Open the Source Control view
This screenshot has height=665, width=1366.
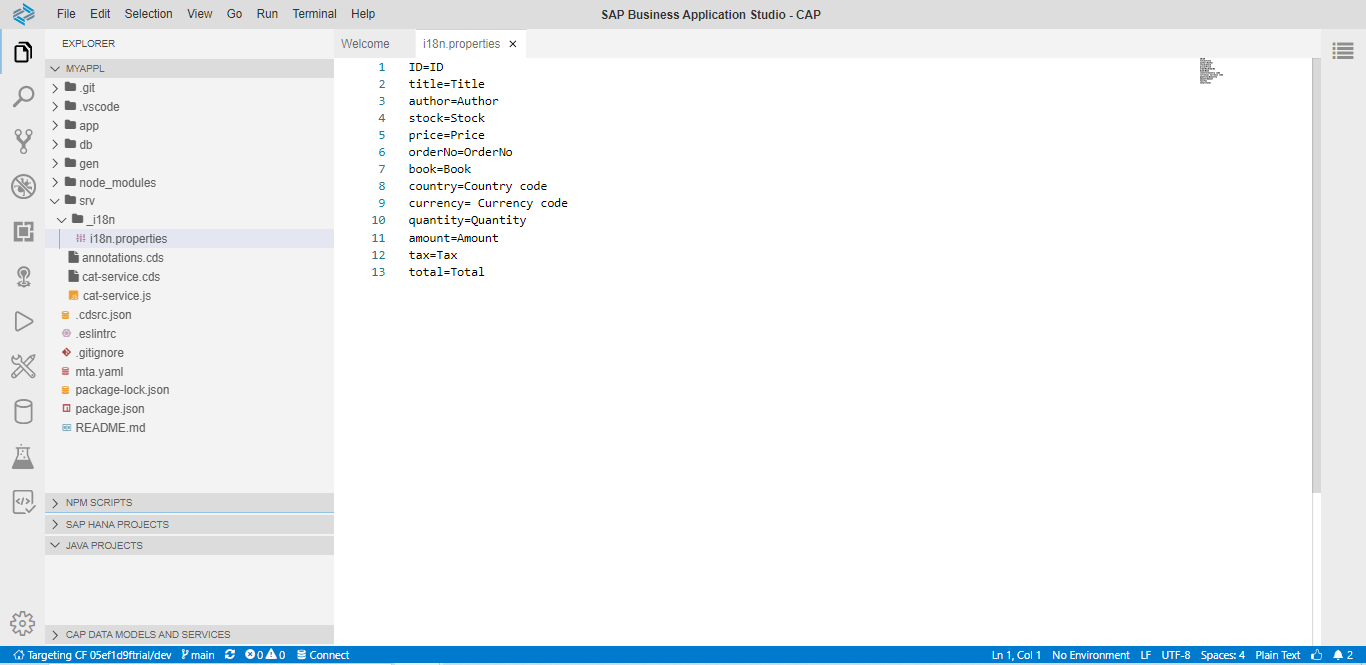22,141
